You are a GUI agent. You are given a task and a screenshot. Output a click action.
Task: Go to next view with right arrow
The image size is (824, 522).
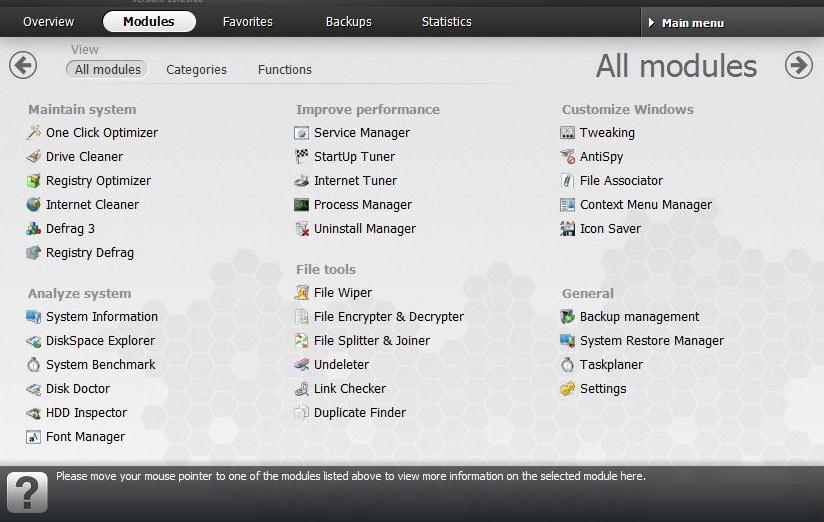pyautogui.click(x=798, y=65)
